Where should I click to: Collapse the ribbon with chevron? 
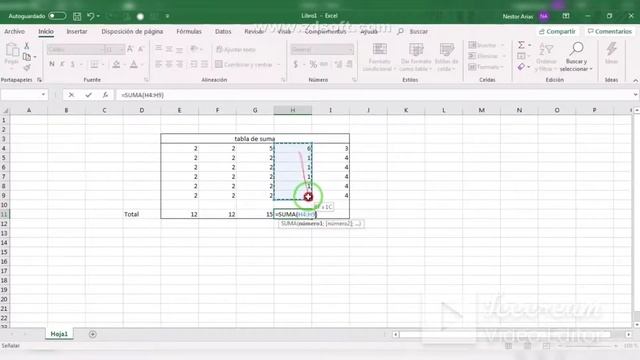click(x=636, y=80)
